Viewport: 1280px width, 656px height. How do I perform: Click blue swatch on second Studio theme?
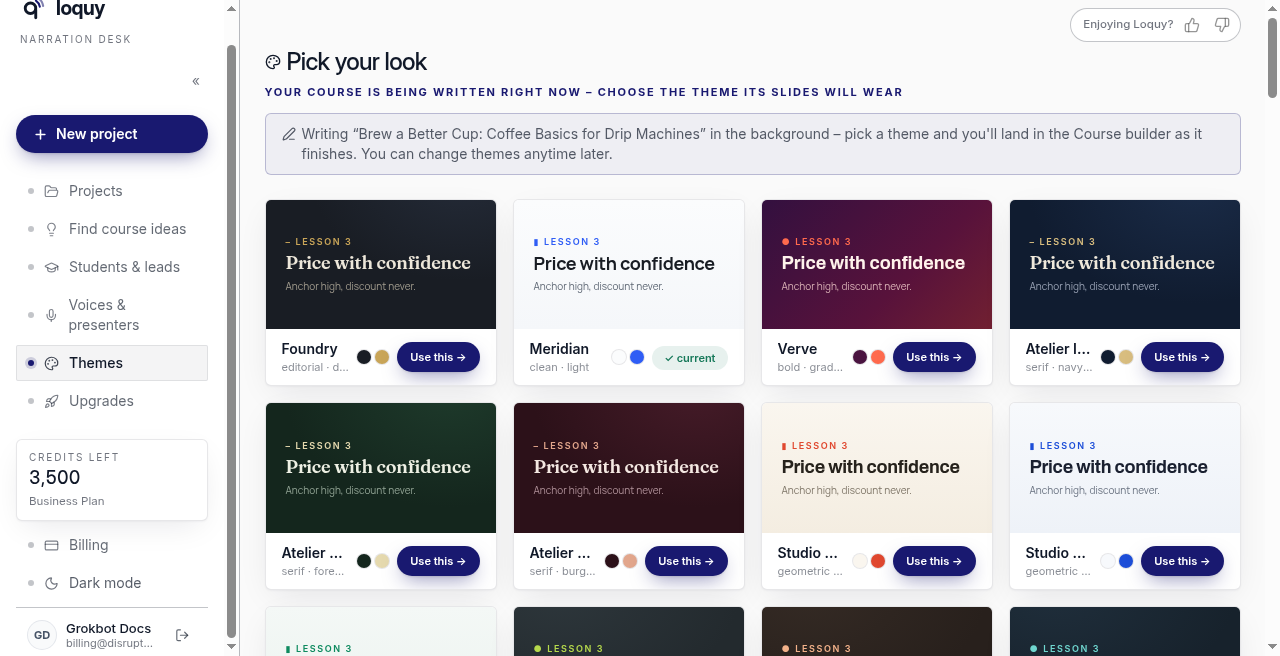pos(1126,561)
